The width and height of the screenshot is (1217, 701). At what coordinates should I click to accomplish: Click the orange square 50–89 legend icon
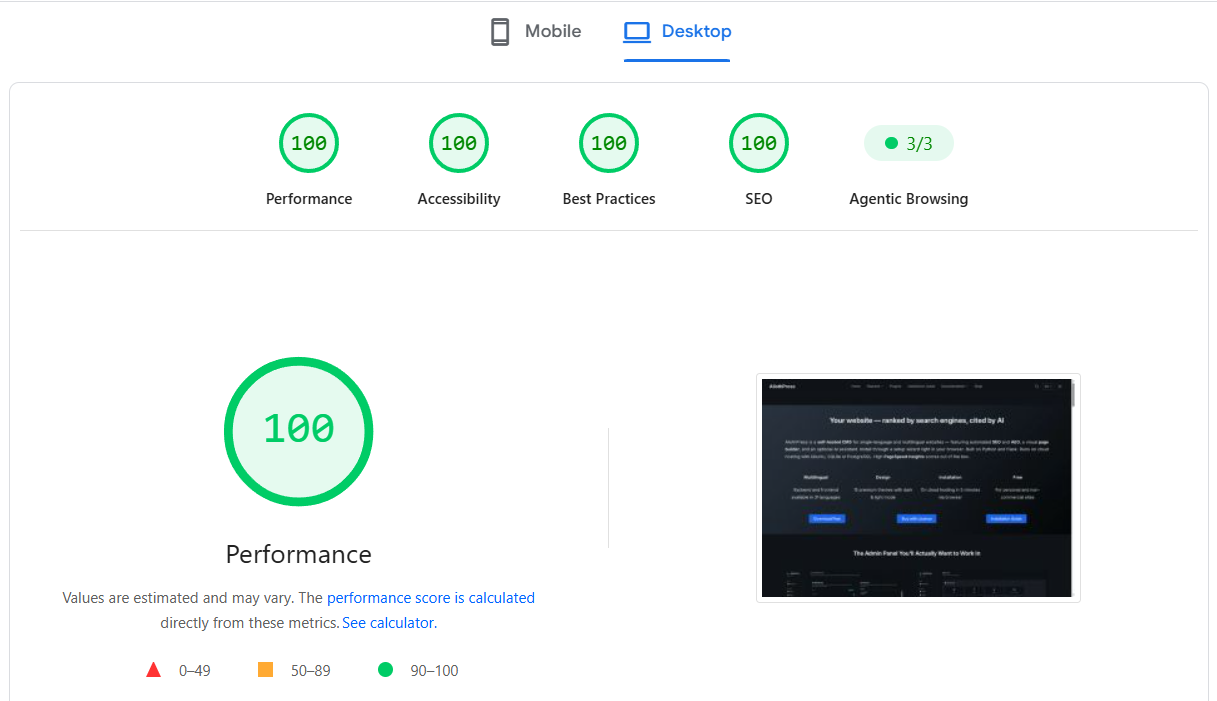pos(265,670)
